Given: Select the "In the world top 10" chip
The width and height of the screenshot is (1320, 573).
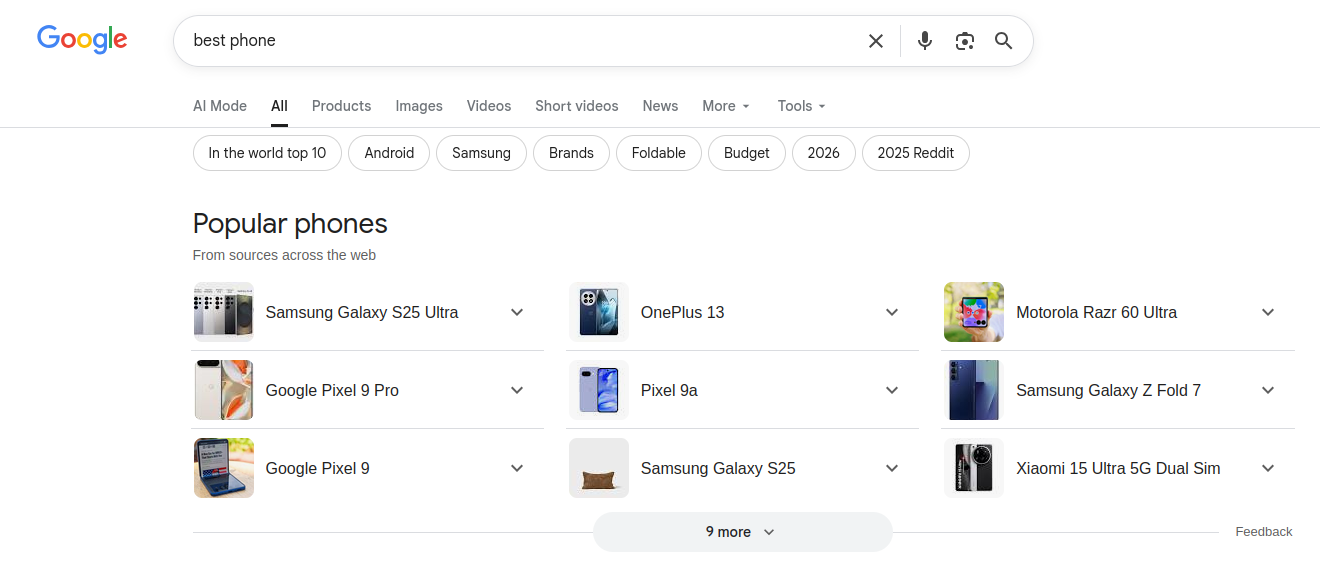Looking at the screenshot, I should click(x=267, y=153).
